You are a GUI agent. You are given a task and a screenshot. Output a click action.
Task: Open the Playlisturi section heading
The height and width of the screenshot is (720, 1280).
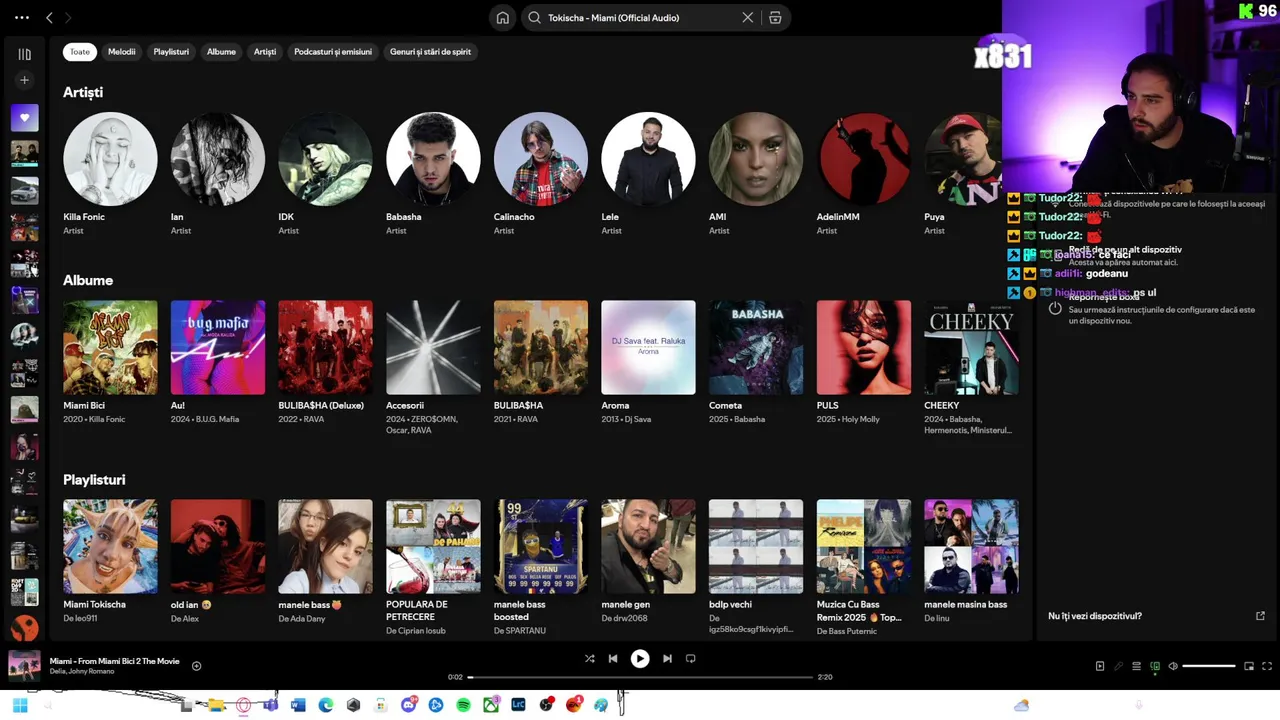[x=94, y=480]
